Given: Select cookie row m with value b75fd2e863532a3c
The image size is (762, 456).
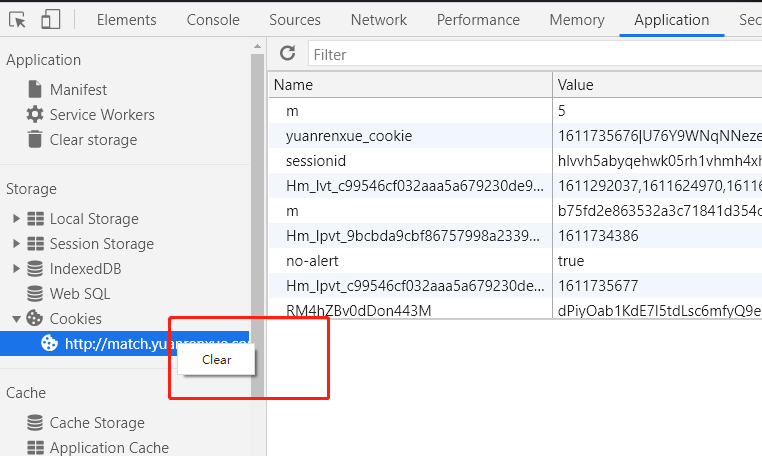Looking at the screenshot, I should [x=515, y=211].
